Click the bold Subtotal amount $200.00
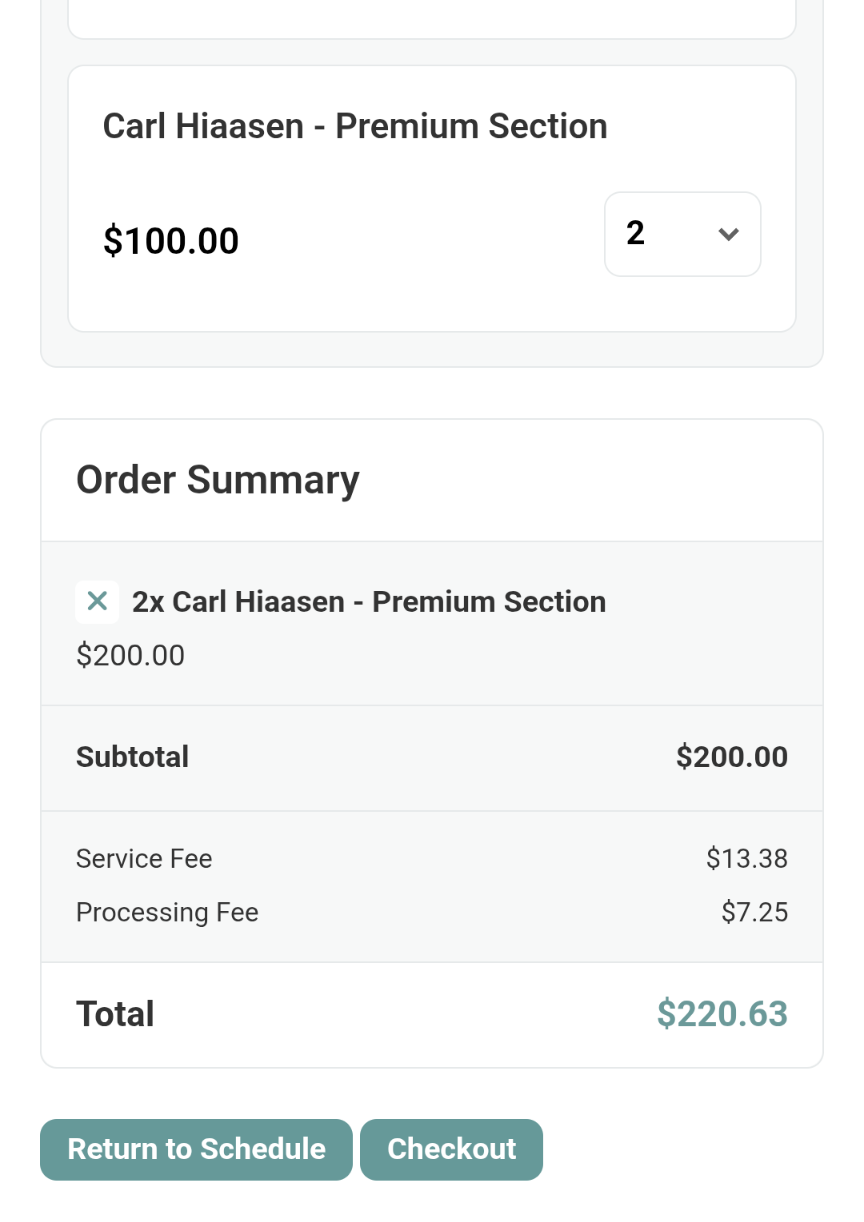Screen dimensions: 864x1222 pos(731,757)
